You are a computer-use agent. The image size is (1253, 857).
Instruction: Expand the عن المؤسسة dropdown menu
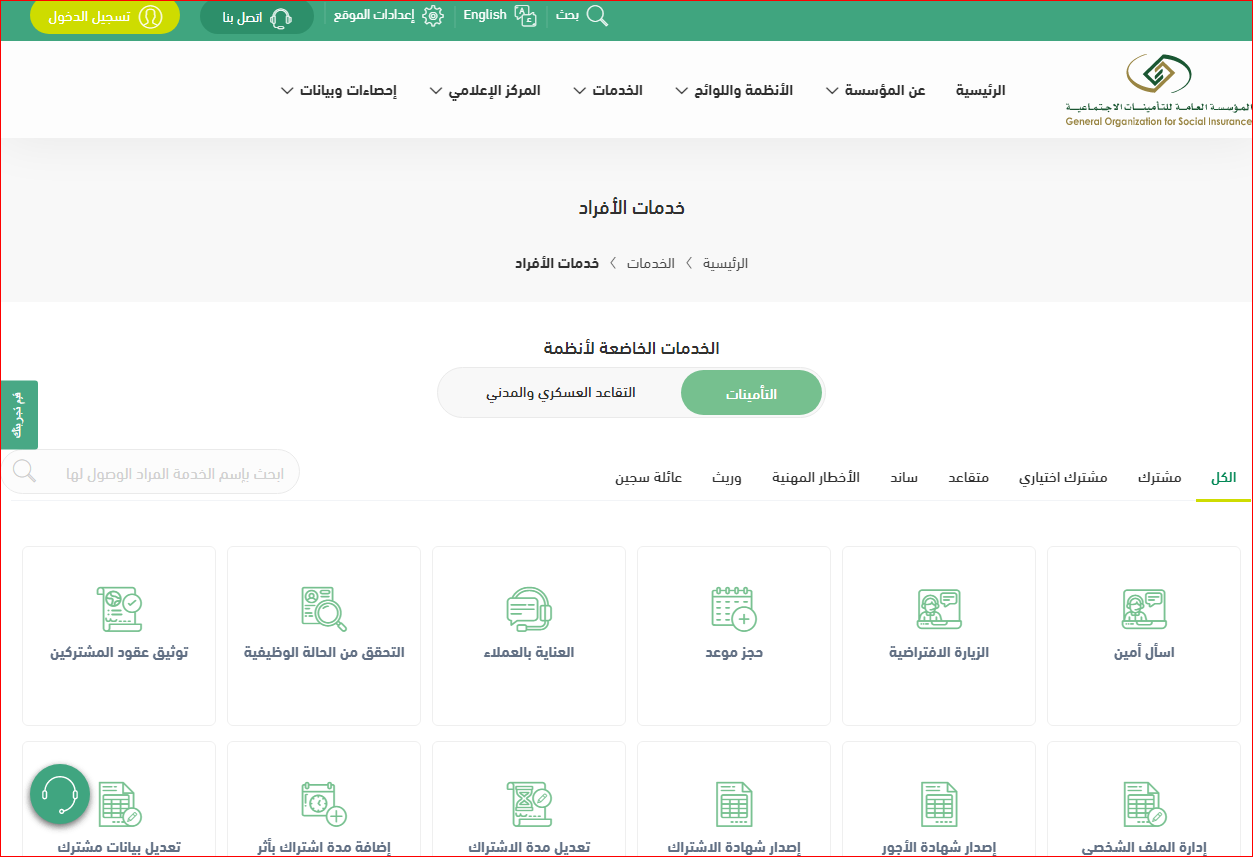click(x=885, y=91)
